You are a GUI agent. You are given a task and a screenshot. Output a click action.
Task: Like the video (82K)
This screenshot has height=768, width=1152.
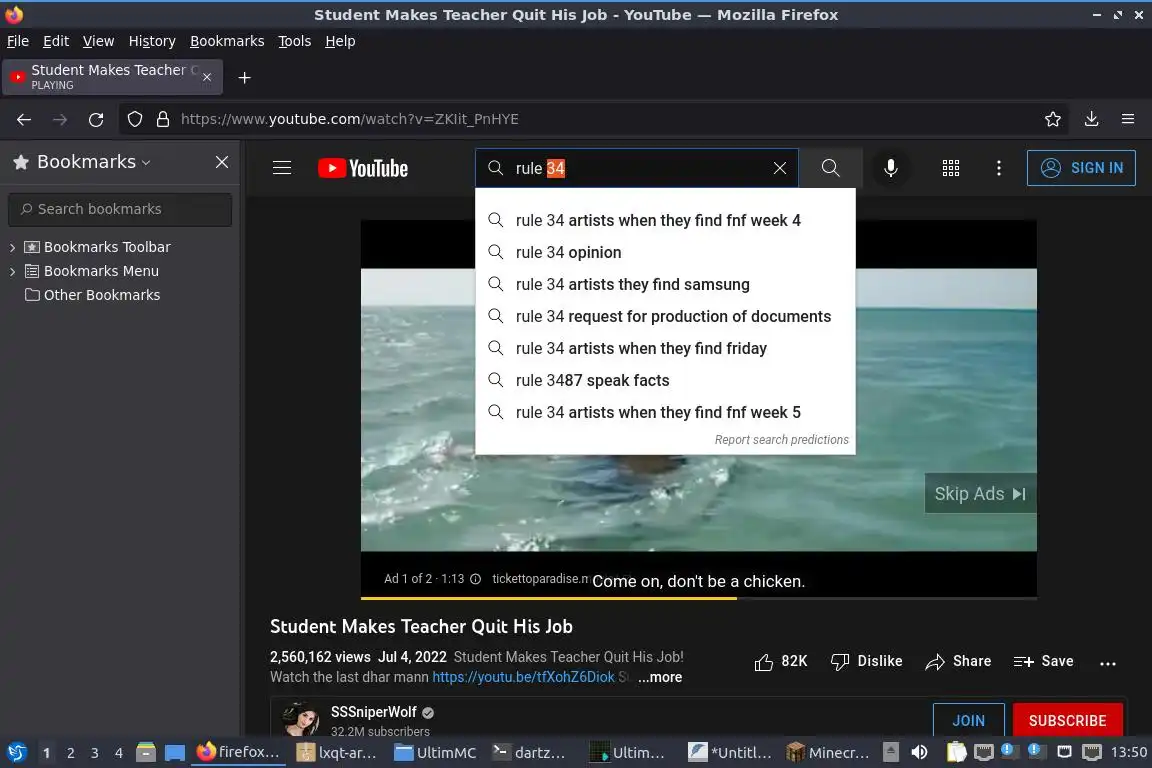click(x=781, y=661)
